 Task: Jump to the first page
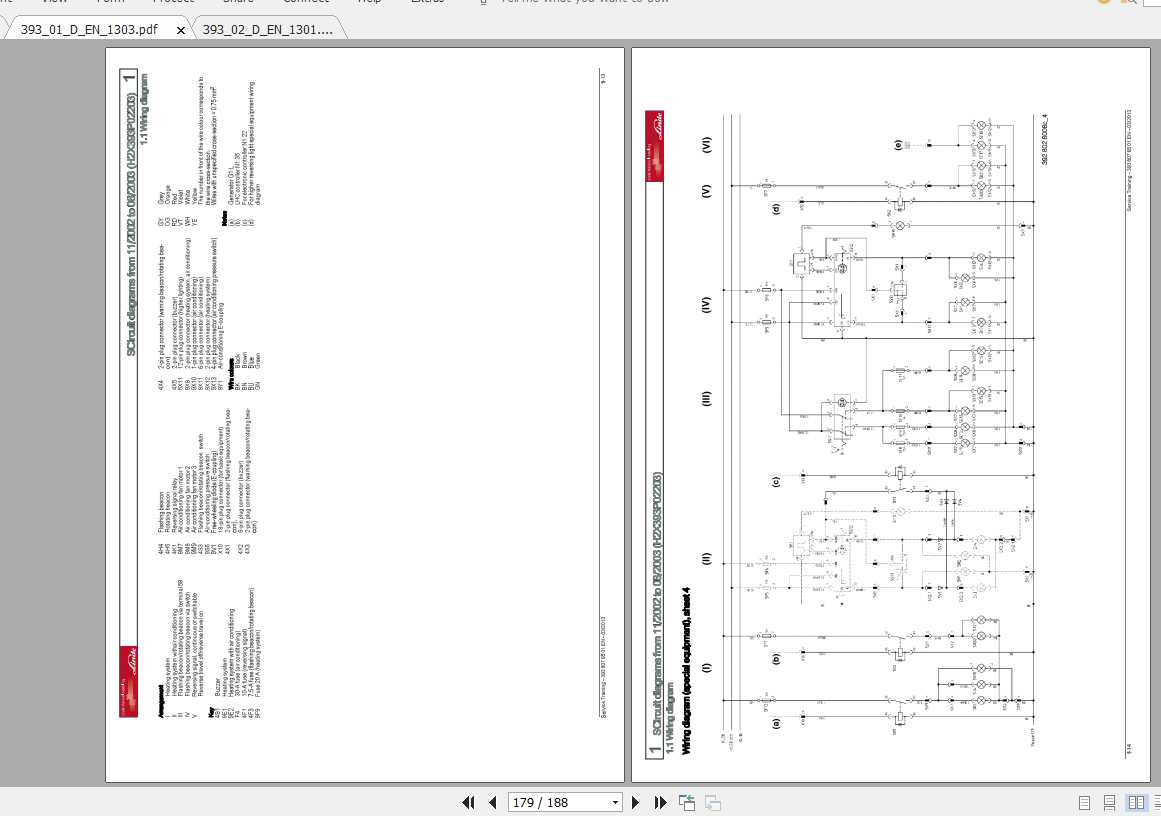469,803
